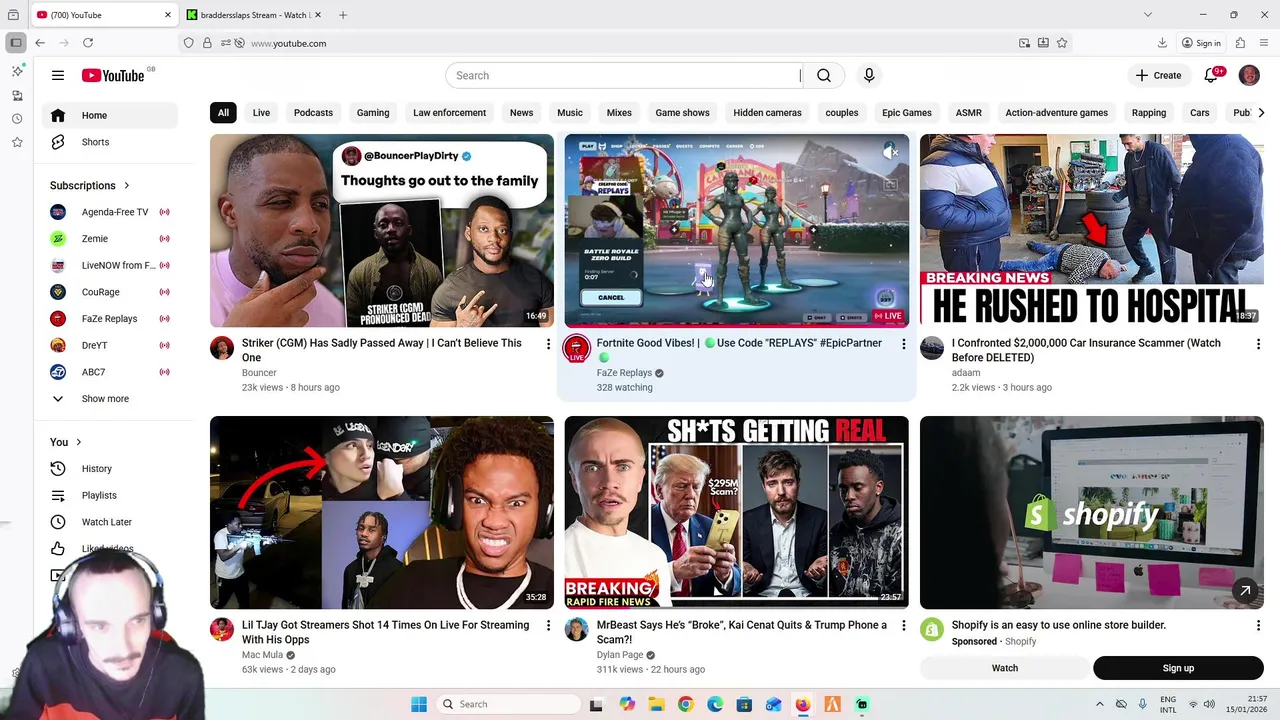Screen dimensions: 1280x720
Task: Reload the page in browser toolbar
Action: coord(88,43)
